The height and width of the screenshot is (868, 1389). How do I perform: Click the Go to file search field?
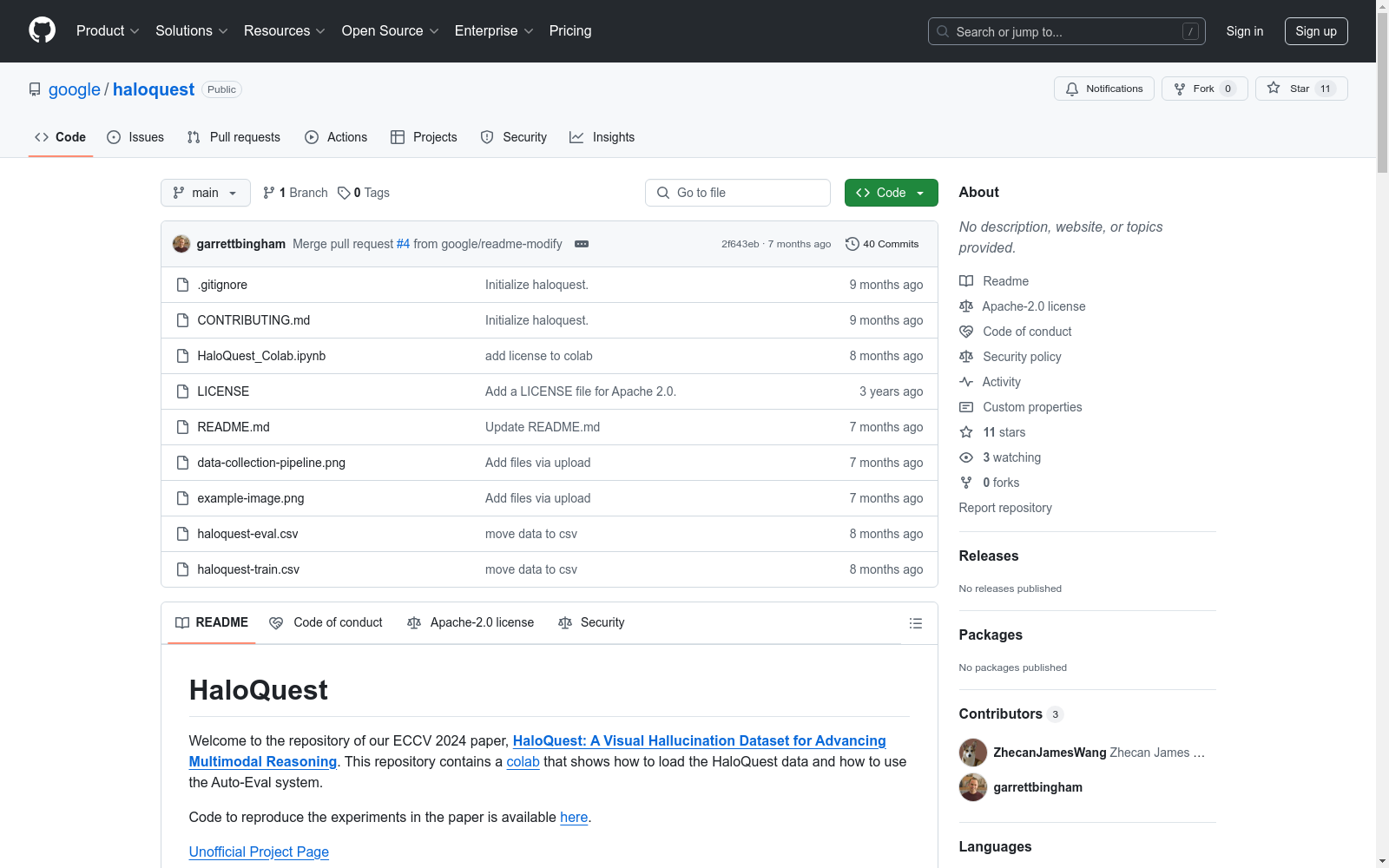coord(738,193)
